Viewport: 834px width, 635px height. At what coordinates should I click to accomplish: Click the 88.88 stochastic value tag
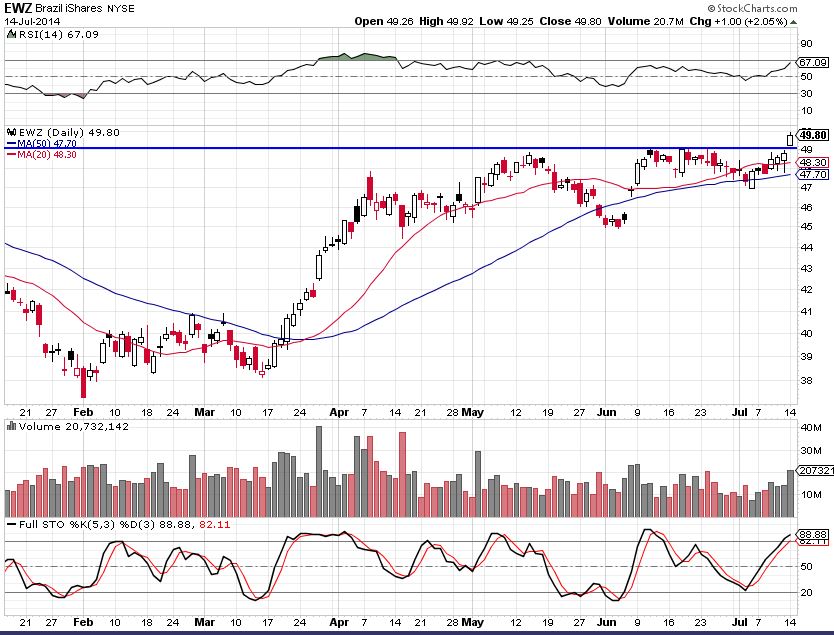(x=813, y=534)
